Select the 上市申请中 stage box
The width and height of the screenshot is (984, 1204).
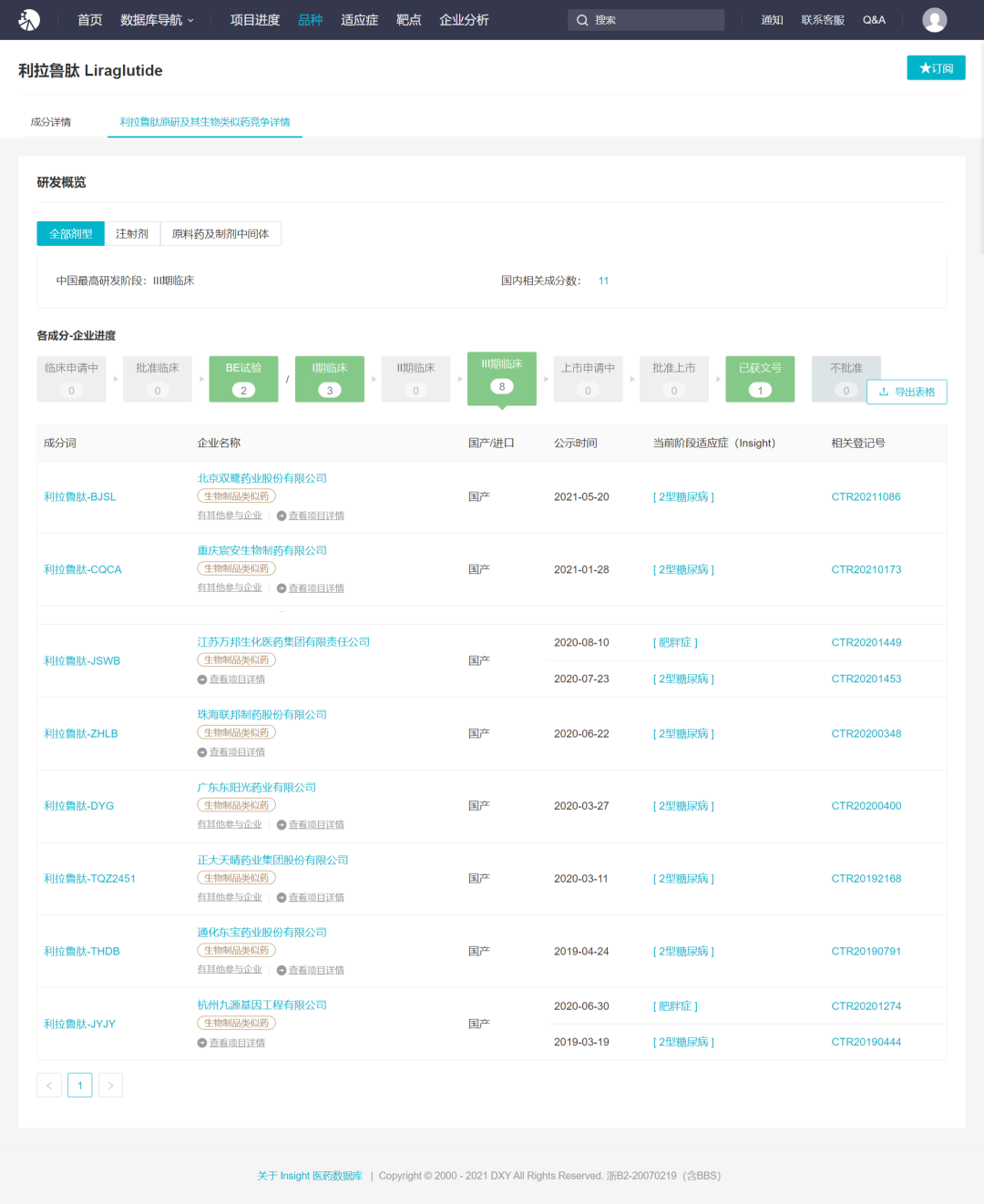pyautogui.click(x=588, y=379)
